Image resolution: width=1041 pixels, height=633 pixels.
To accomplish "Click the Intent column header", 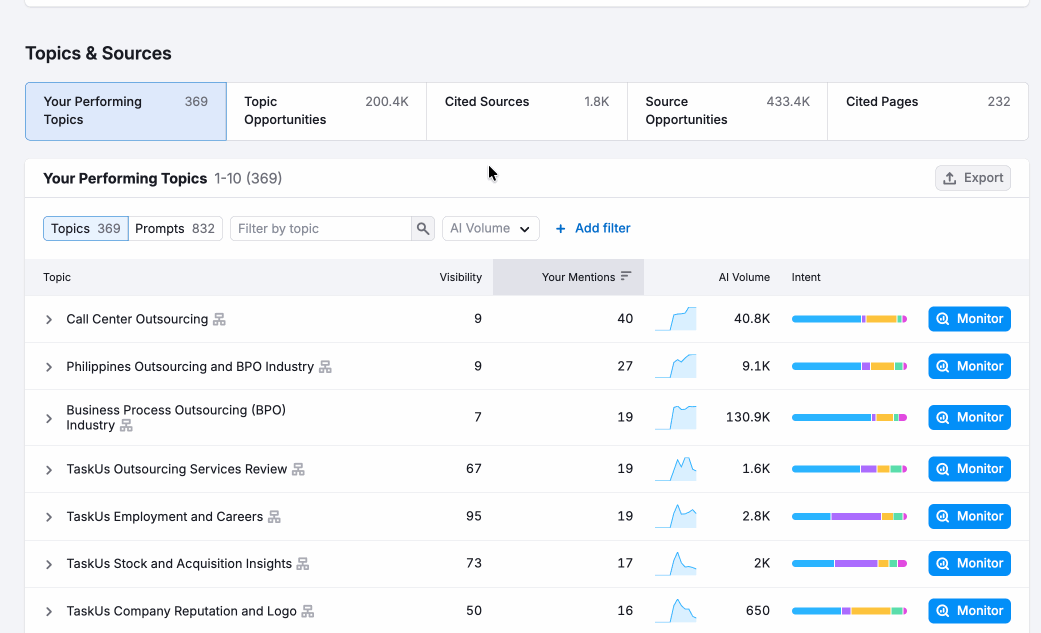I will [806, 277].
